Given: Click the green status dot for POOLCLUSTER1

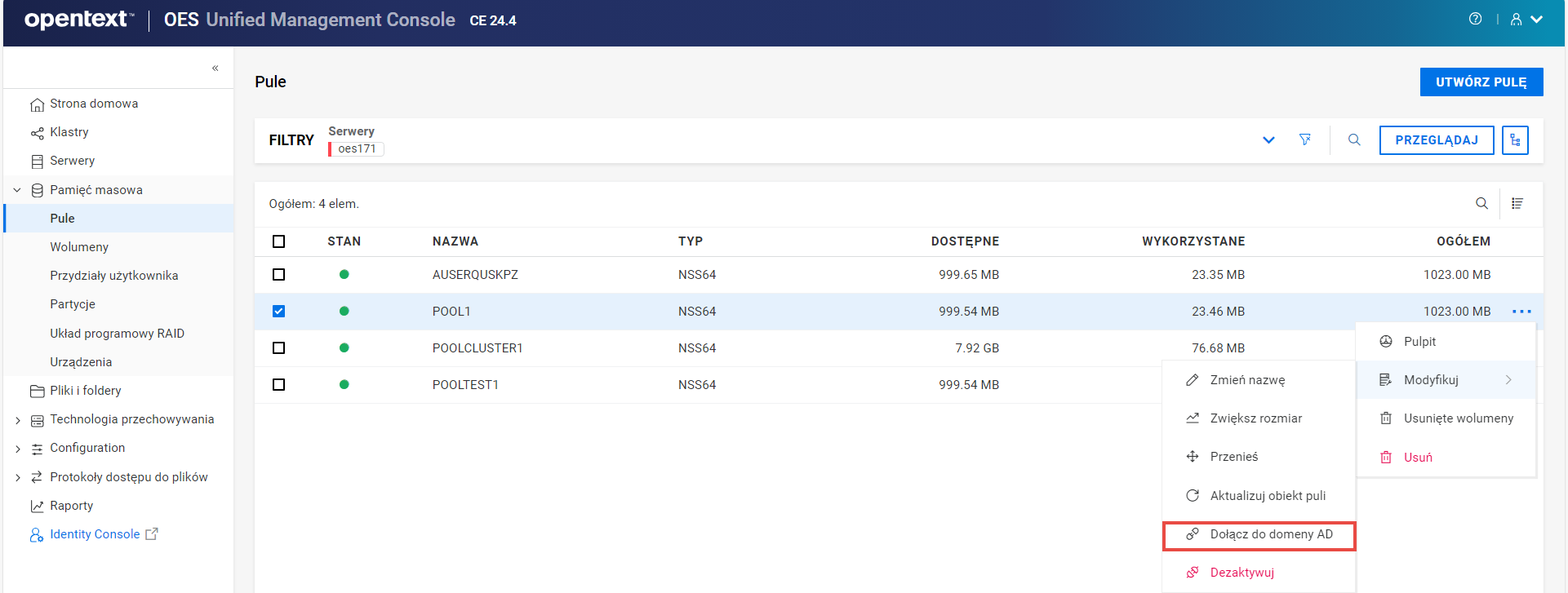Looking at the screenshot, I should 344,347.
